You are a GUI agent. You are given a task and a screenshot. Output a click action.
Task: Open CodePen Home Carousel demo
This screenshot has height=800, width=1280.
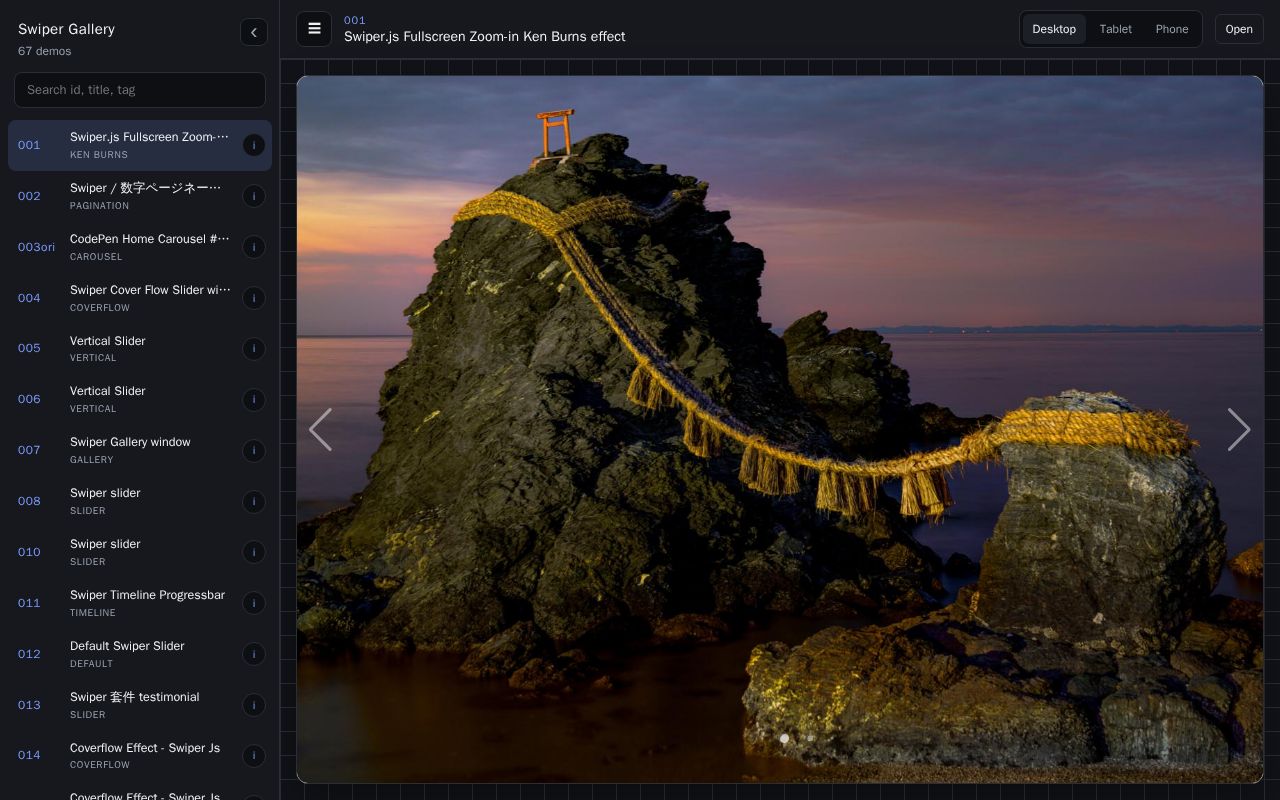coord(140,247)
